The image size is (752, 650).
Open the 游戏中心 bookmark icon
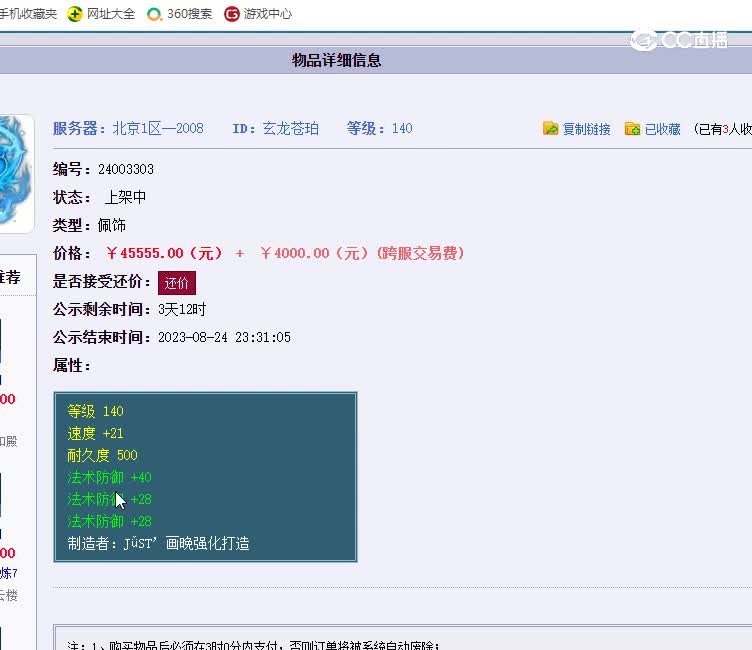[232, 14]
